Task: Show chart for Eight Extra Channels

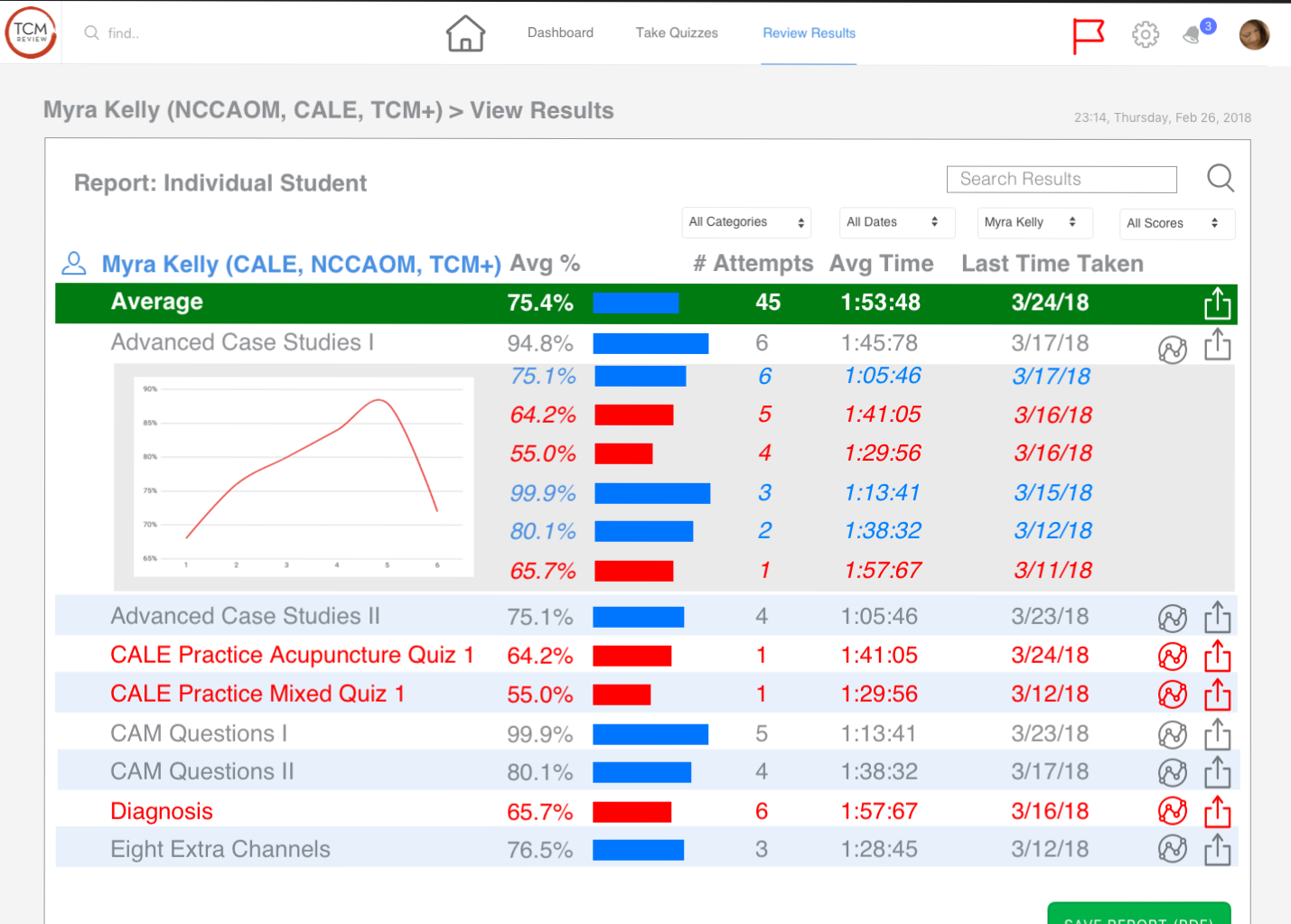Action: pos(1173,849)
